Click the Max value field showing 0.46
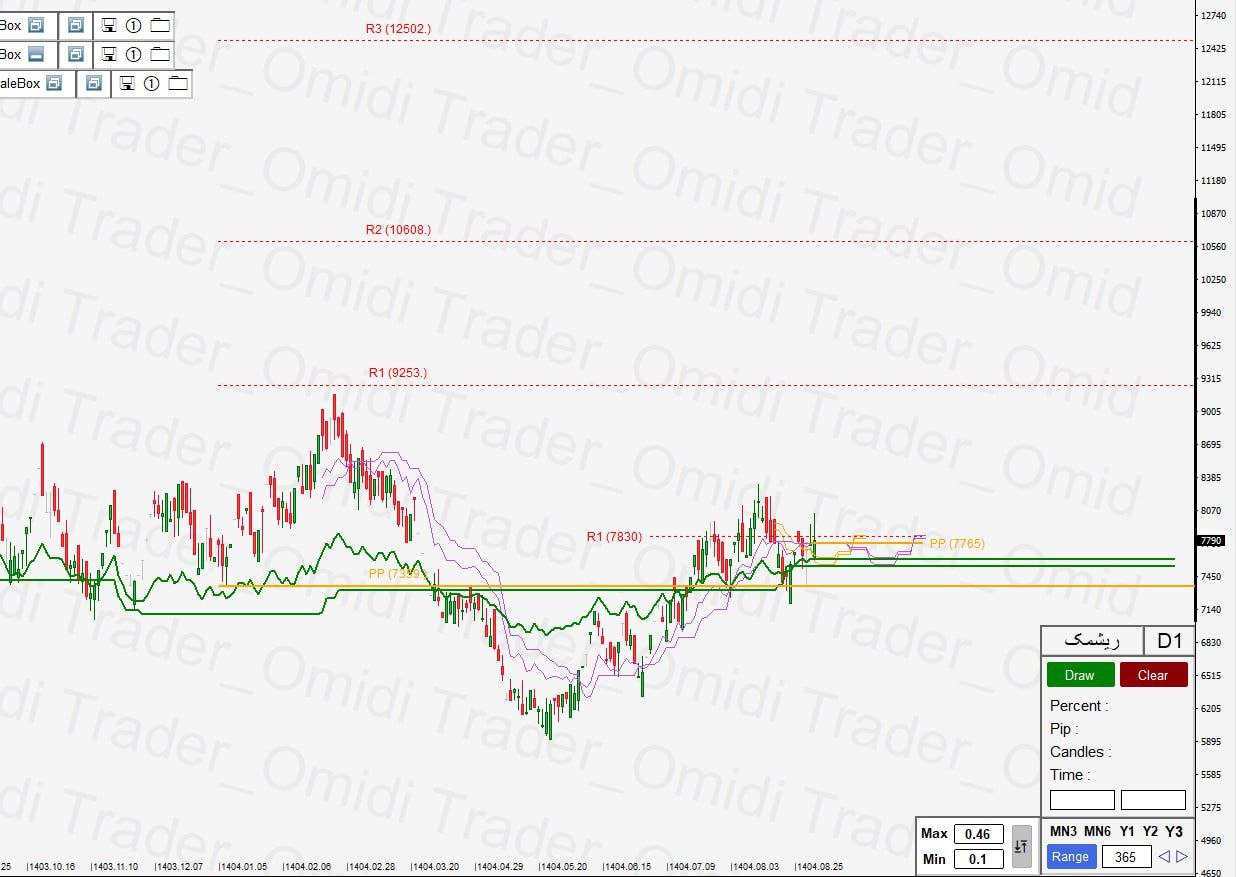Screen dimensions: 1236x877 (977, 834)
